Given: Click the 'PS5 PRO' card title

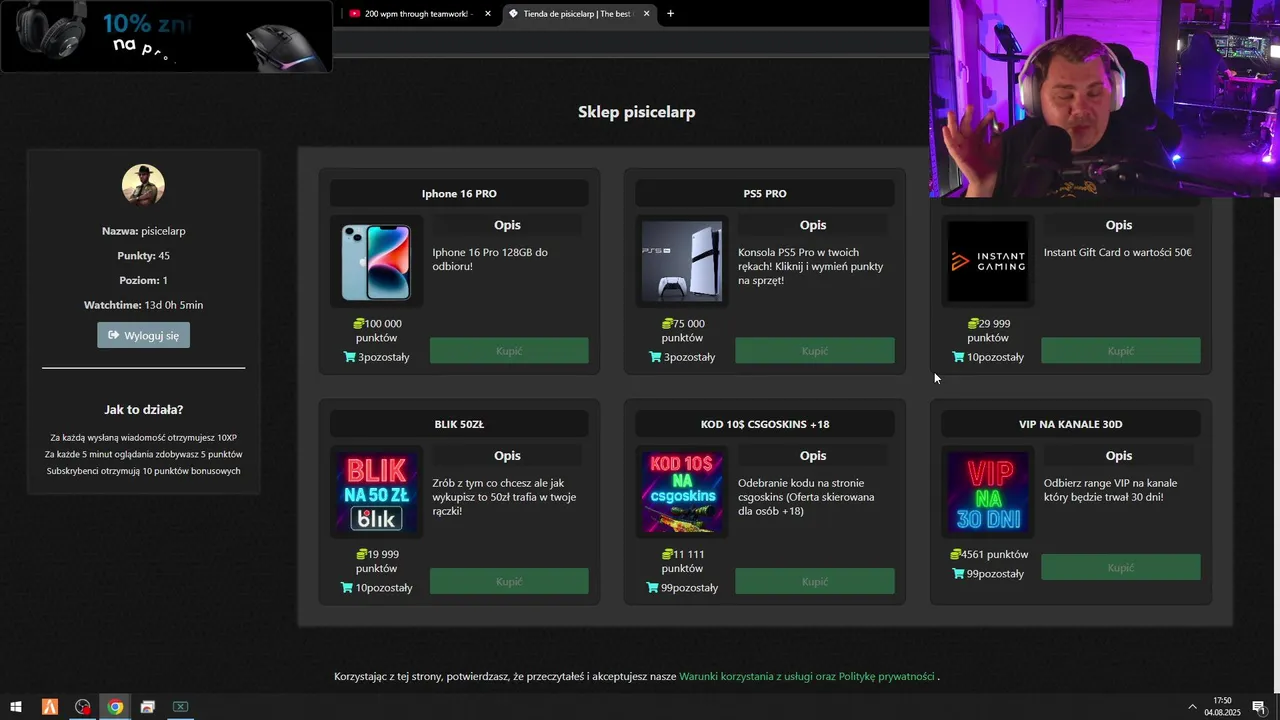Looking at the screenshot, I should pyautogui.click(x=765, y=194).
